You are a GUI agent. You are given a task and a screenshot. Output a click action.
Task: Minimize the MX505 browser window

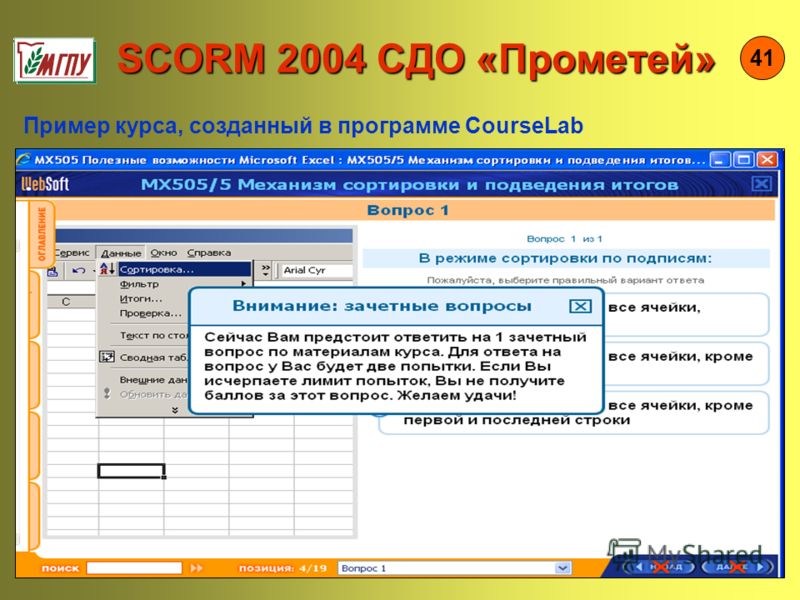(x=720, y=160)
